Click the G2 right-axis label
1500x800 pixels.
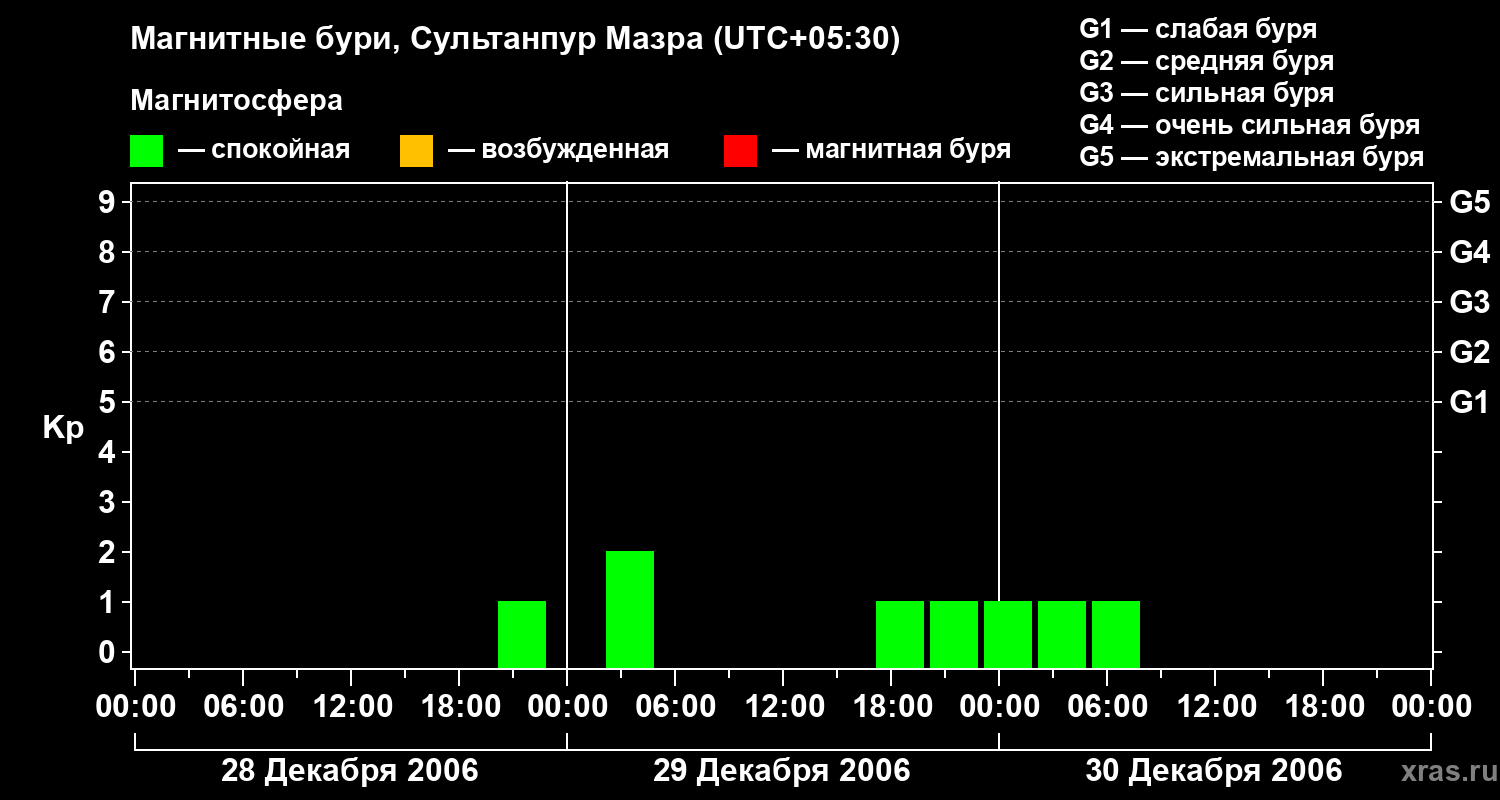click(x=1470, y=352)
